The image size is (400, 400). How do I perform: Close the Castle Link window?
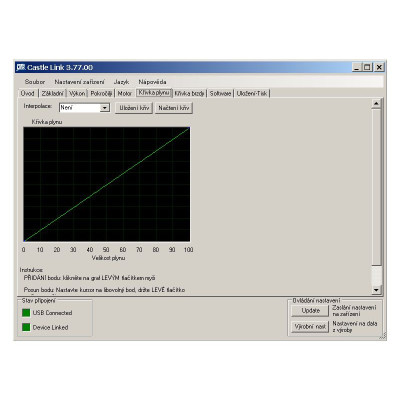[379, 67]
